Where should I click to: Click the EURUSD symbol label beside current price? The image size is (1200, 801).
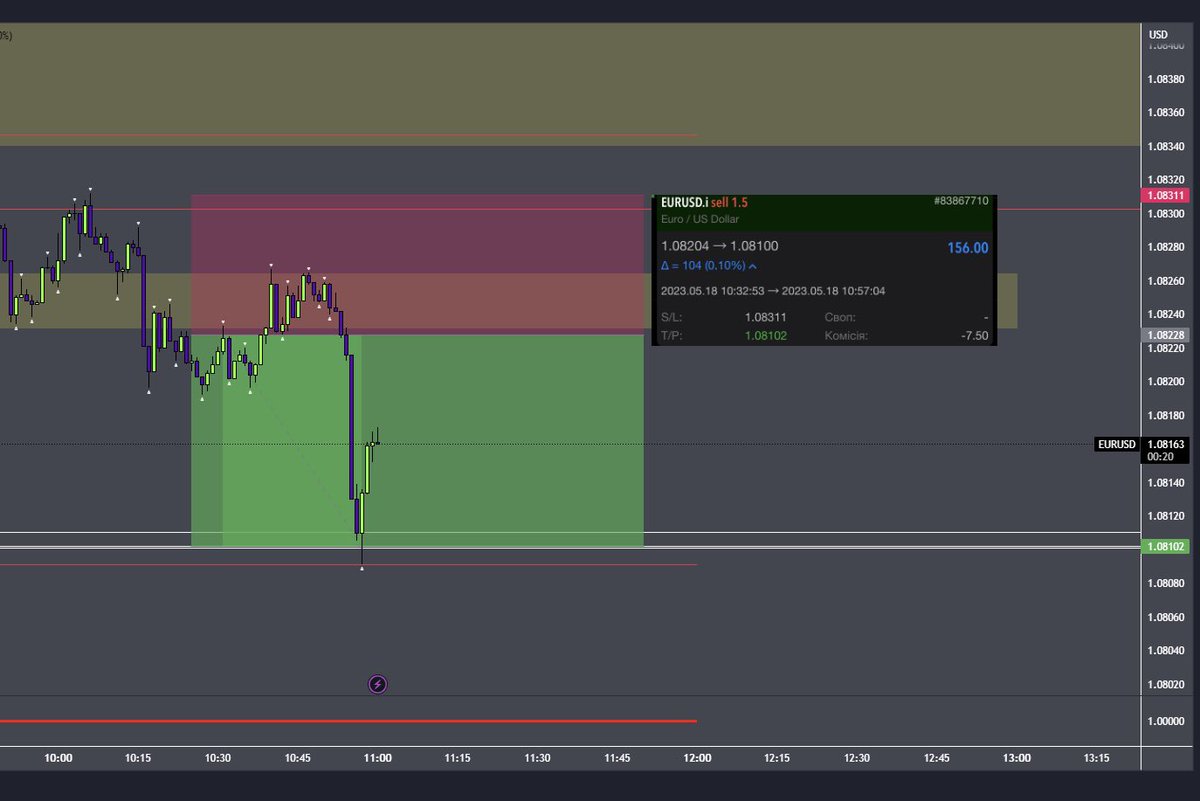coord(1117,444)
